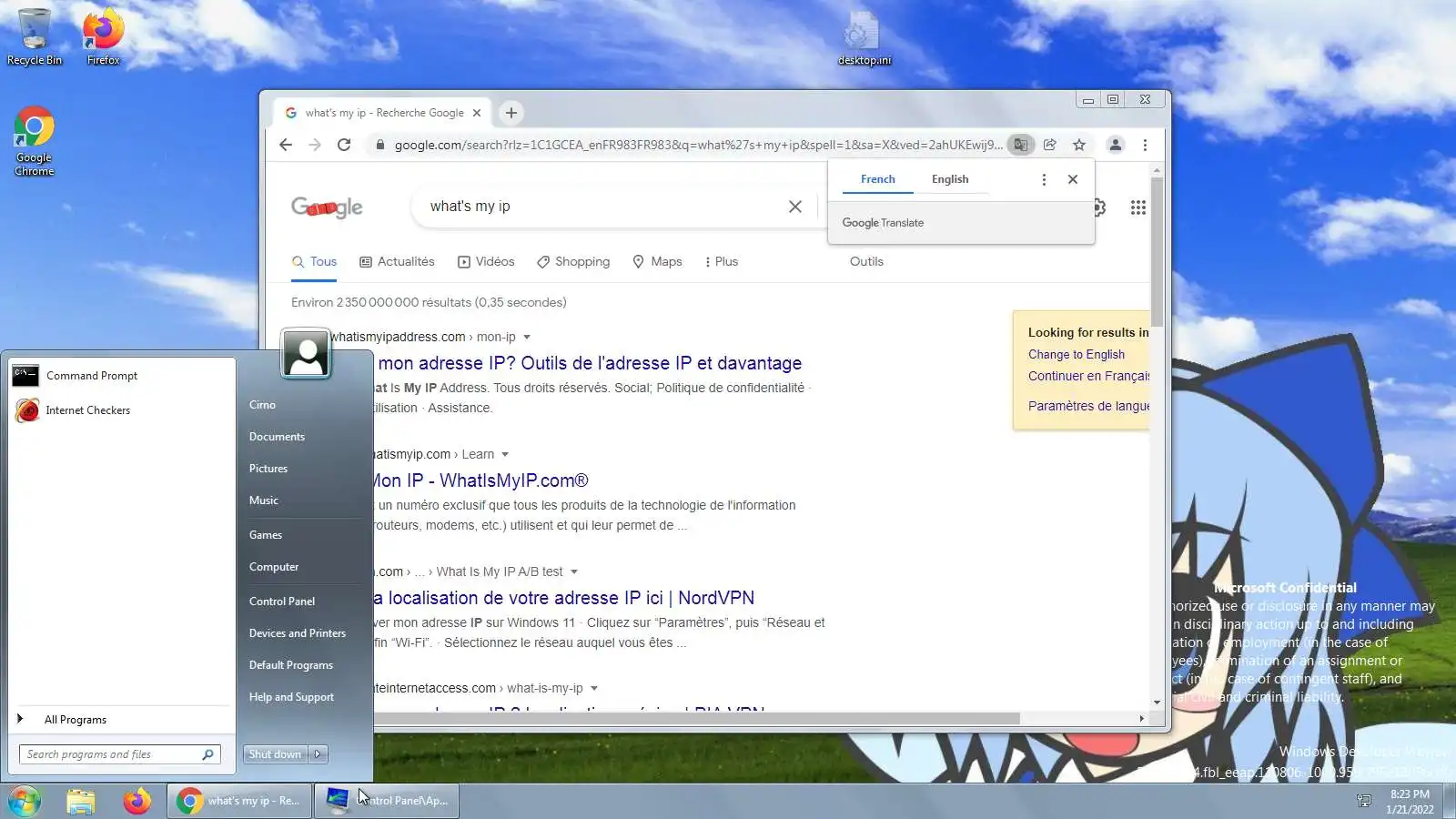This screenshot has height=819, width=1456.
Task: Click the Chrome vertical scrollbar thumb
Action: pyautogui.click(x=1157, y=252)
